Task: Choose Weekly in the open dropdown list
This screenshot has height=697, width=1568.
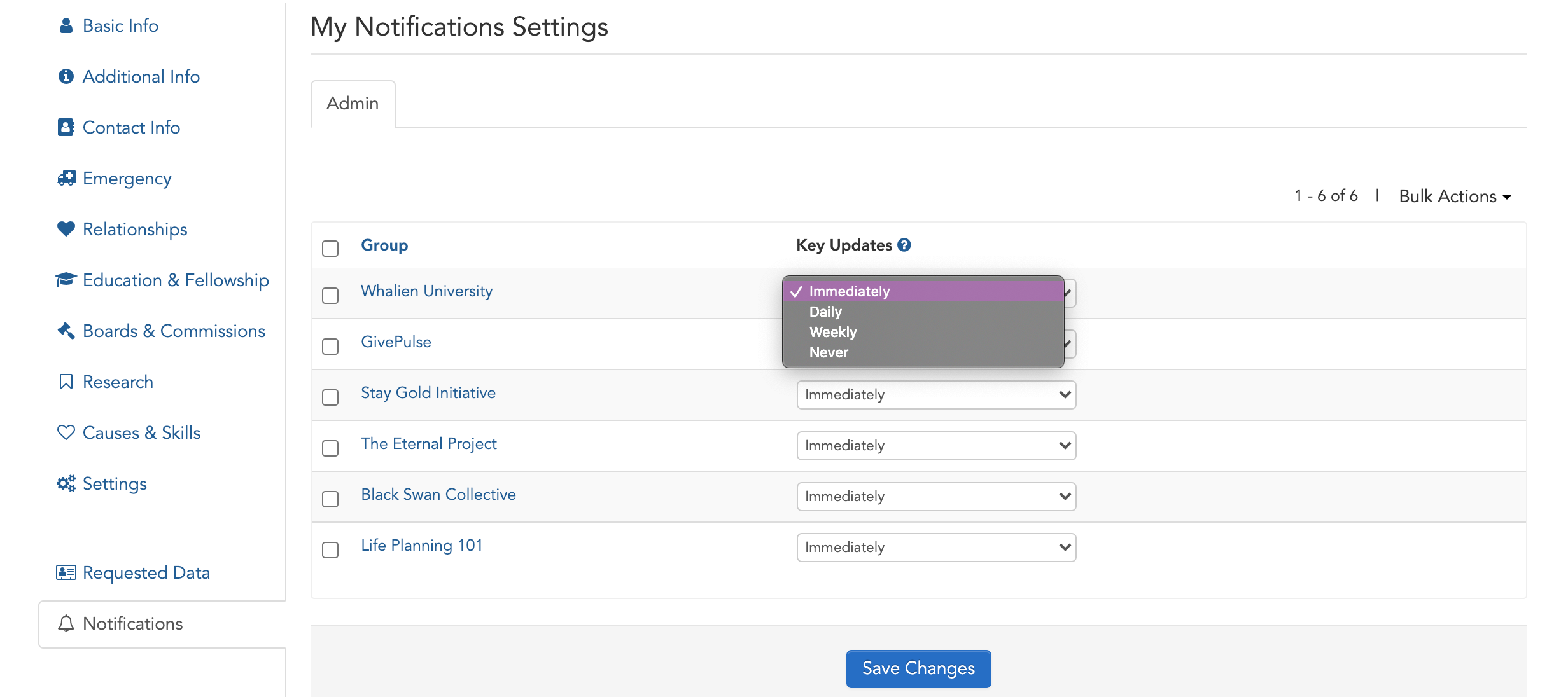Action: click(923, 332)
